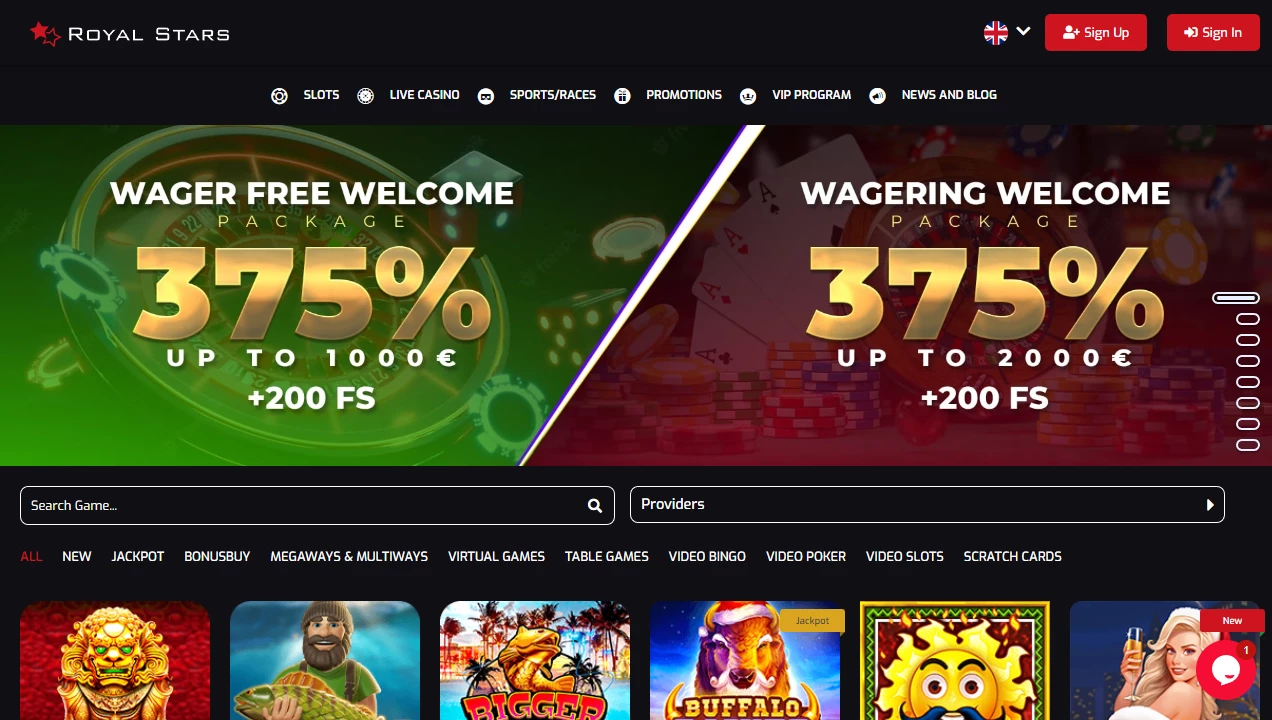Open the Buffalo jackpot game thumbnail
1272x720 pixels.
(745, 660)
